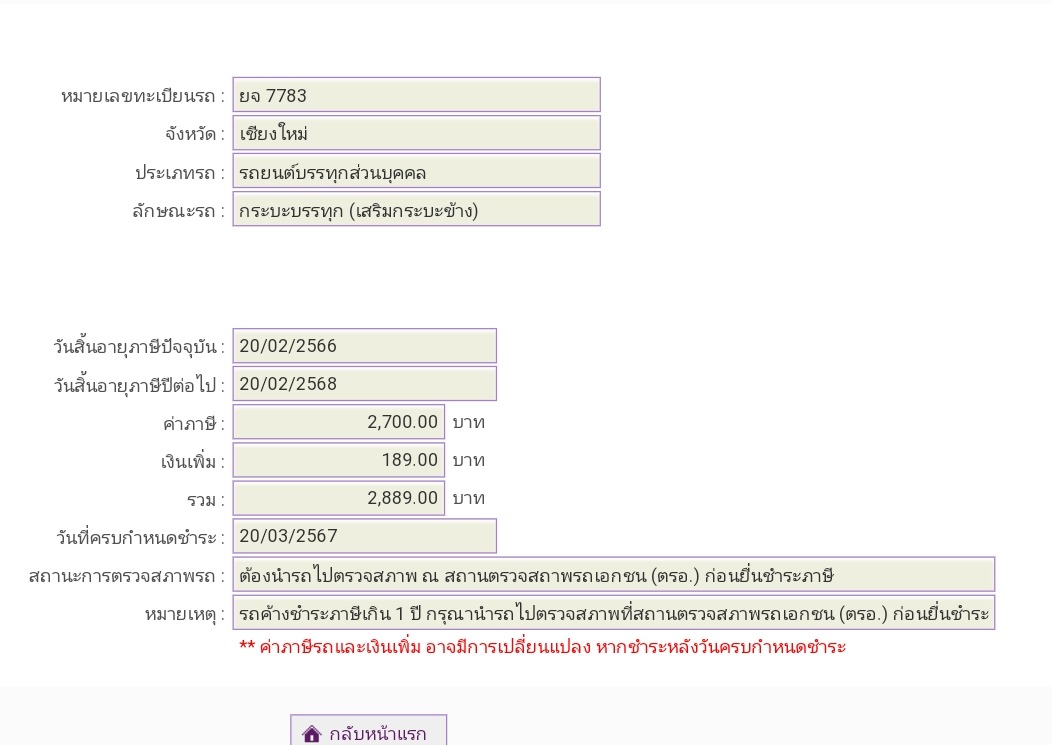Click the กลับหน้าแรก button

(368, 730)
